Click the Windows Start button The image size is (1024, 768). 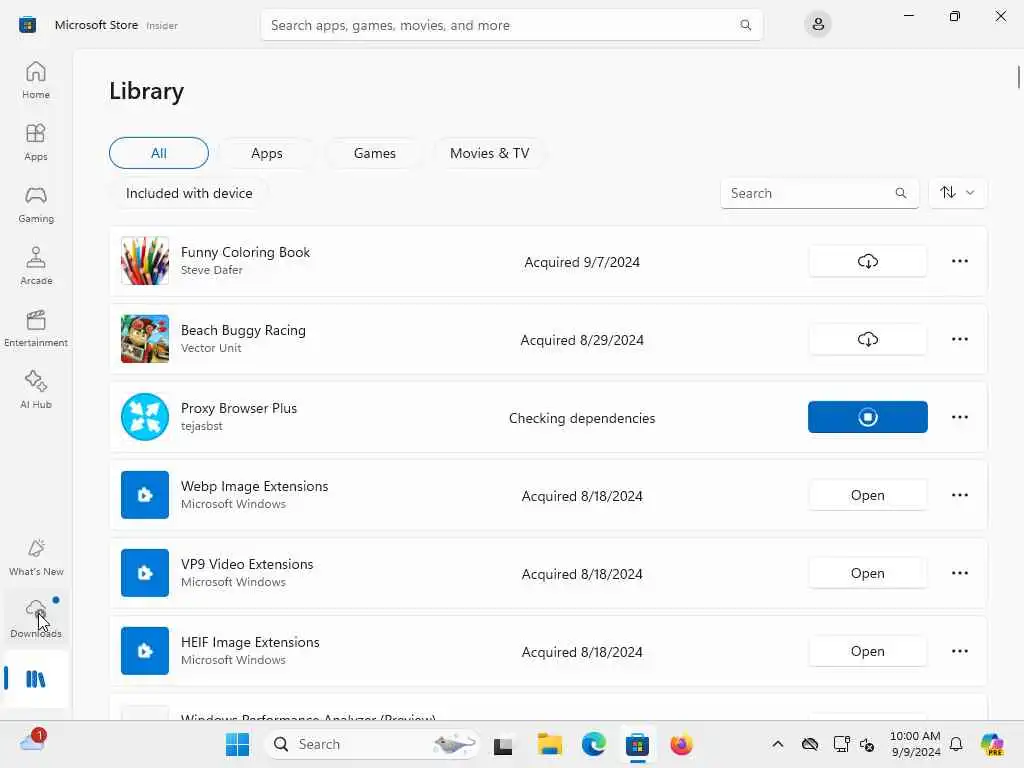coord(237,744)
